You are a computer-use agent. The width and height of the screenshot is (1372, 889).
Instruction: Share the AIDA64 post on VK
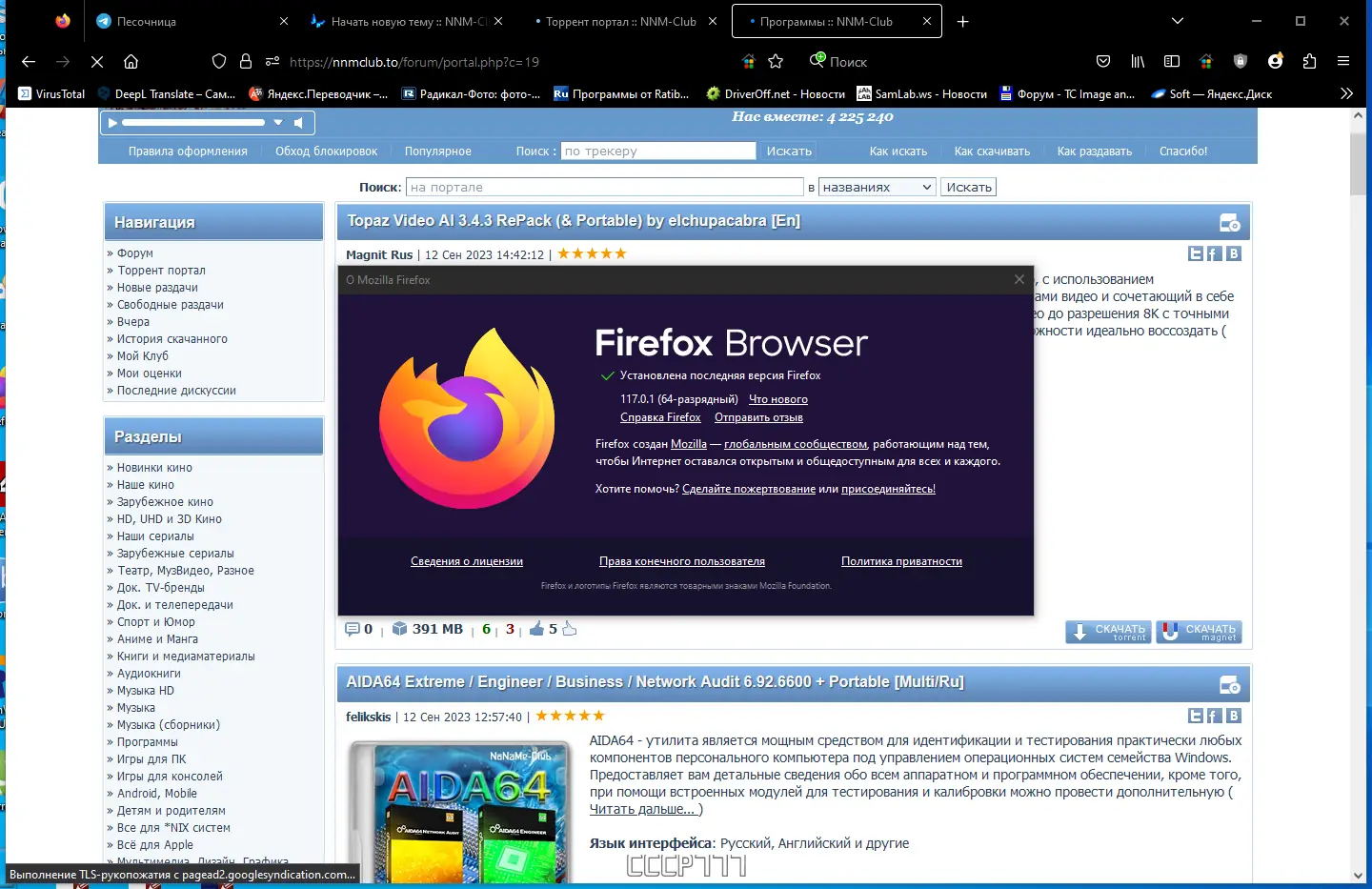click(x=1234, y=716)
